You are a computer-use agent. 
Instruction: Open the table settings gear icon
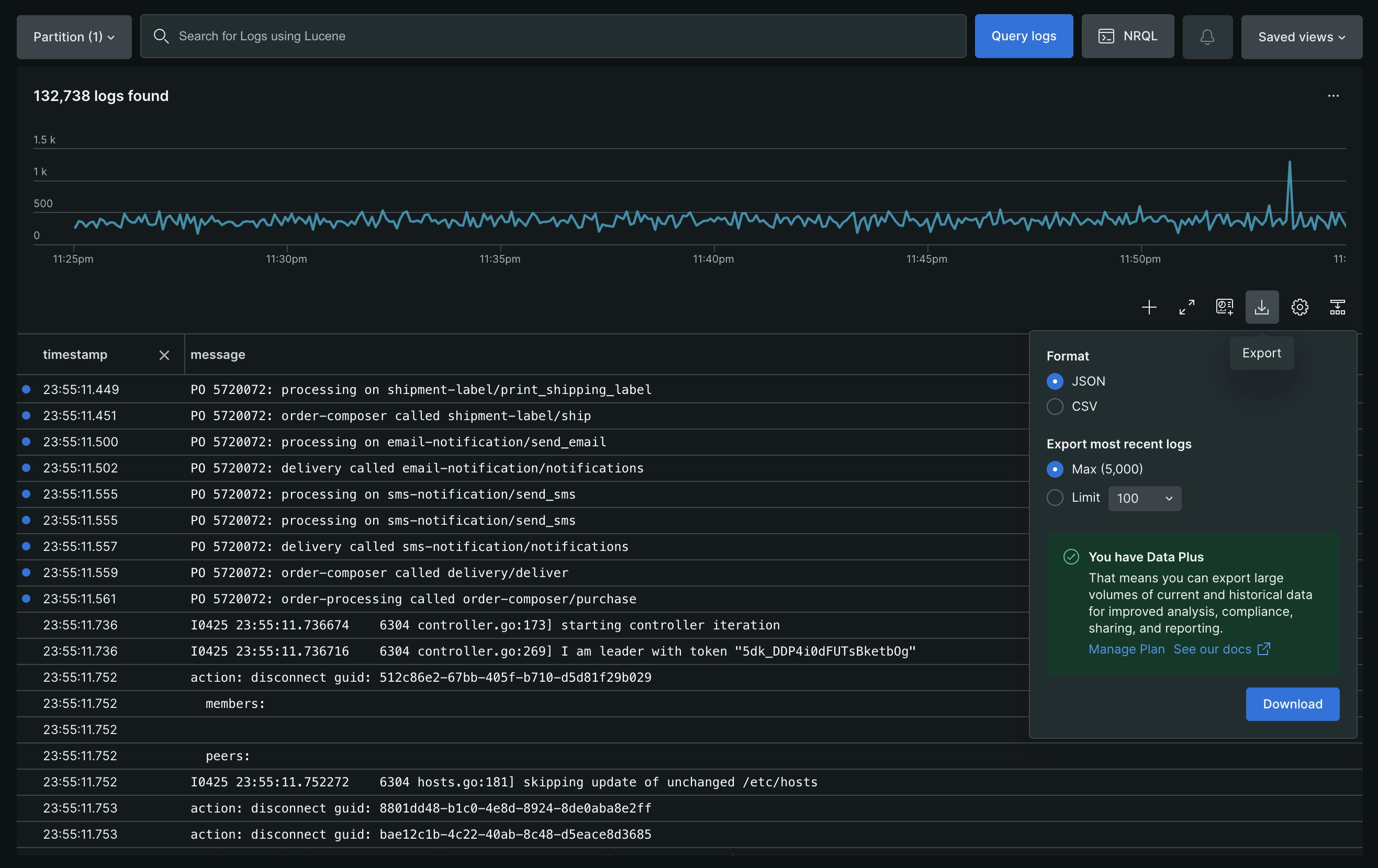point(1299,307)
